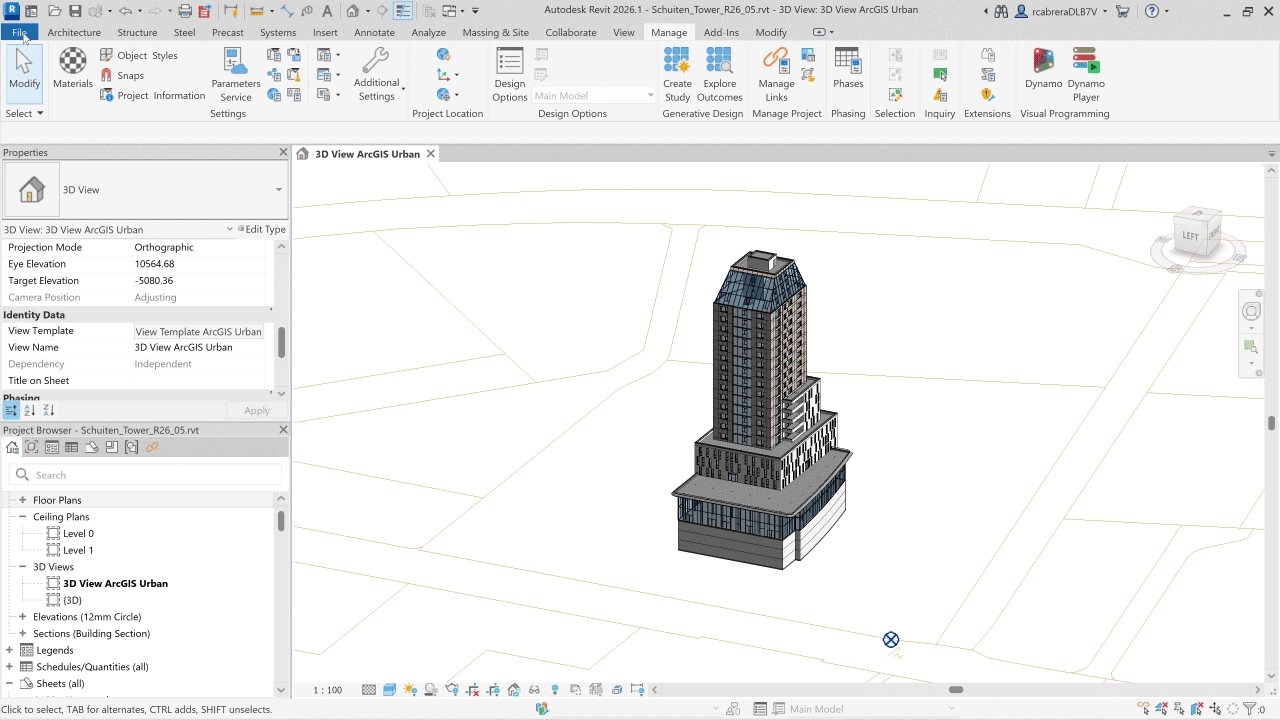Open the Annotate ribbon tab
The image size is (1280, 720).
[374, 32]
